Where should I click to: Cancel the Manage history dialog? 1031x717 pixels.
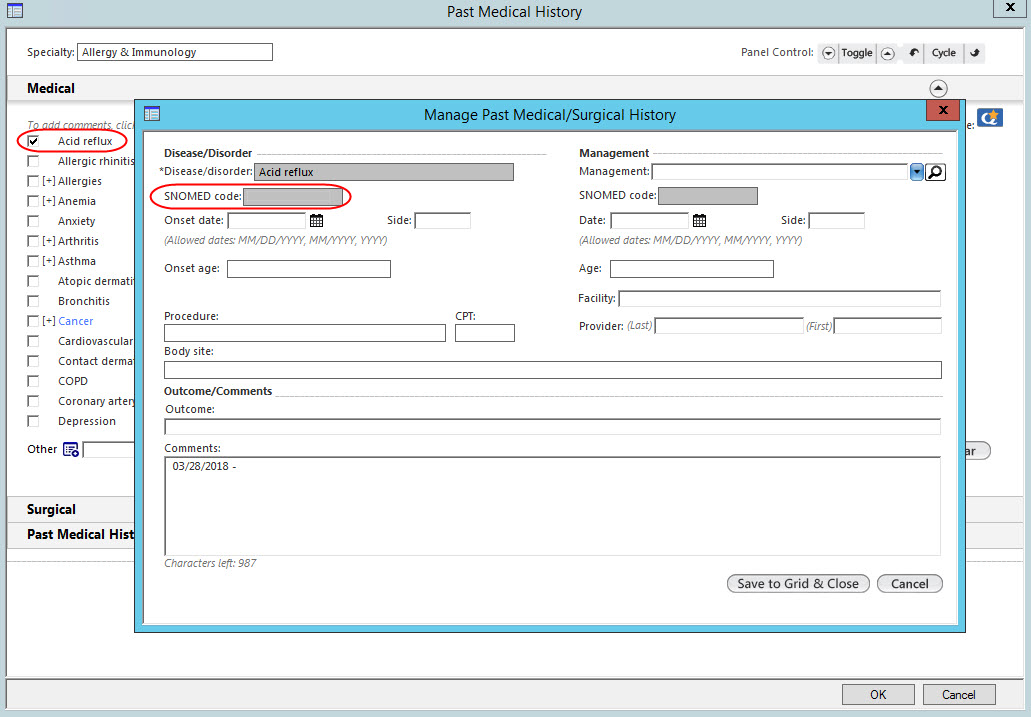909,583
